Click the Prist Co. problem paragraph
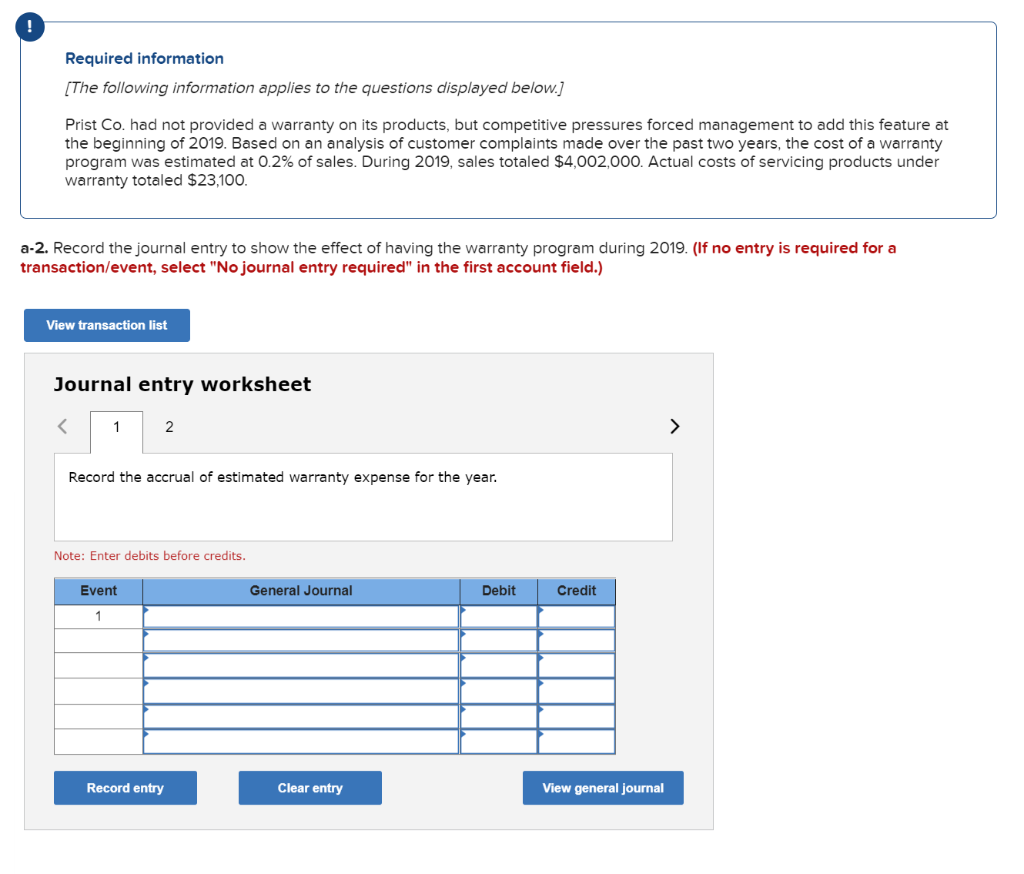The width and height of the screenshot is (1024, 874). click(x=506, y=152)
